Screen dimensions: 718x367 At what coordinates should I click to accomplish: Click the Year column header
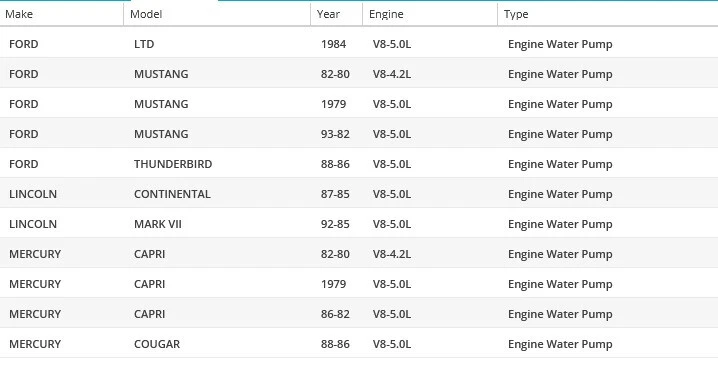coord(328,14)
